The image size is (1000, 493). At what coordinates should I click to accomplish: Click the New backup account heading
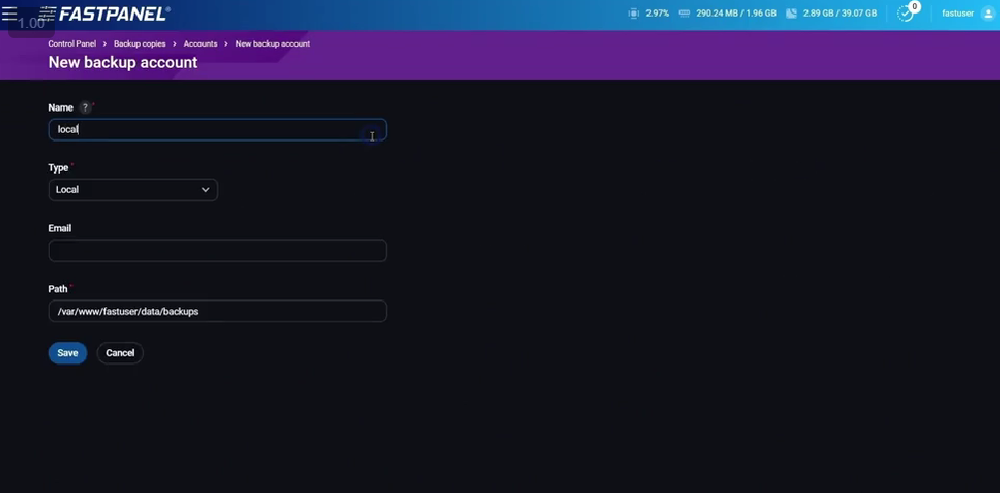point(123,63)
